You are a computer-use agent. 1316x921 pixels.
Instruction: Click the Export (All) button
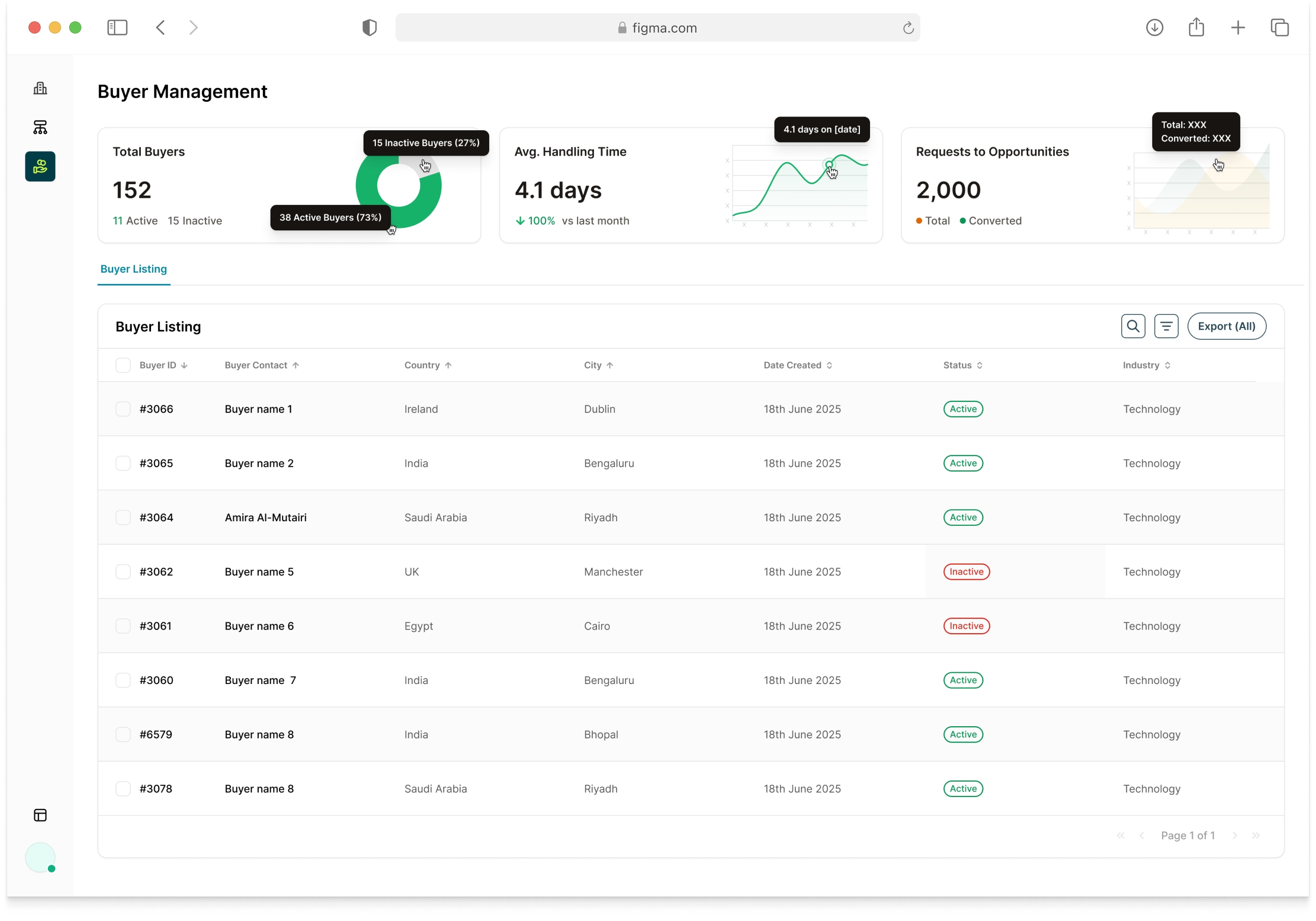click(x=1226, y=326)
